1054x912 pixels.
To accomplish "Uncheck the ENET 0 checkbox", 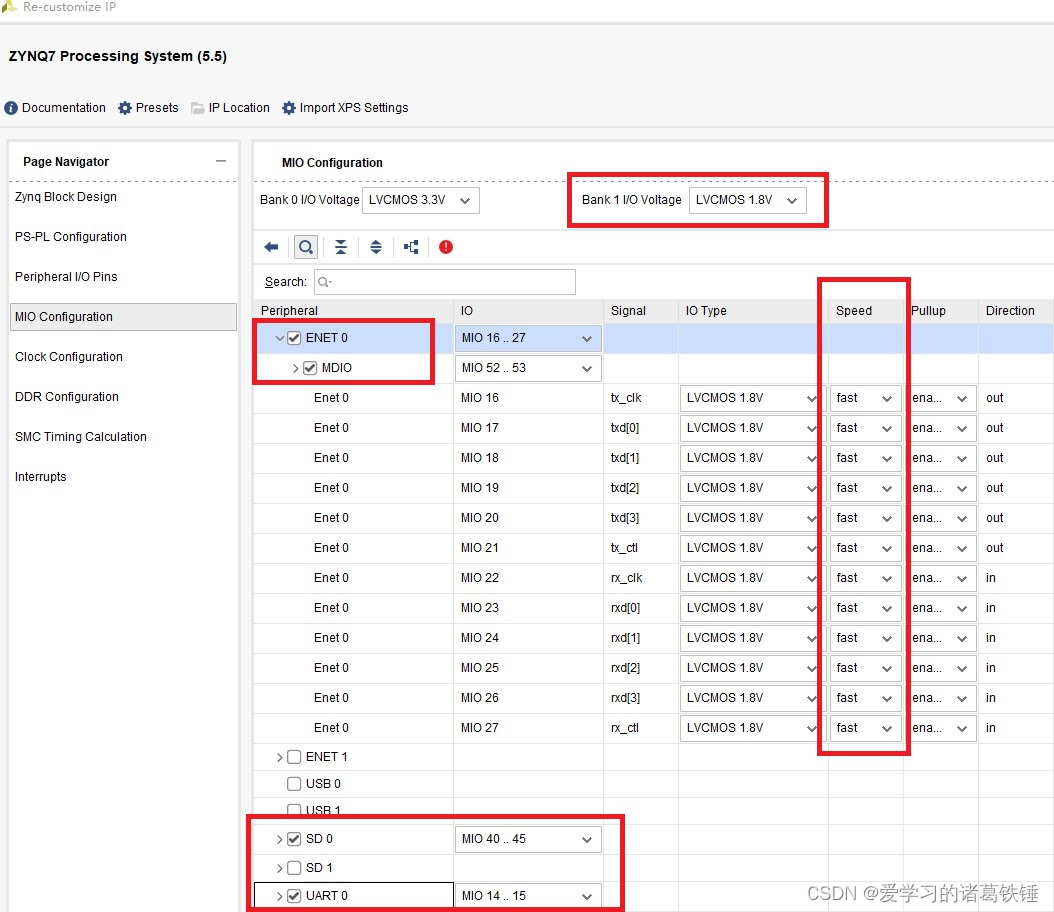I will [294, 338].
